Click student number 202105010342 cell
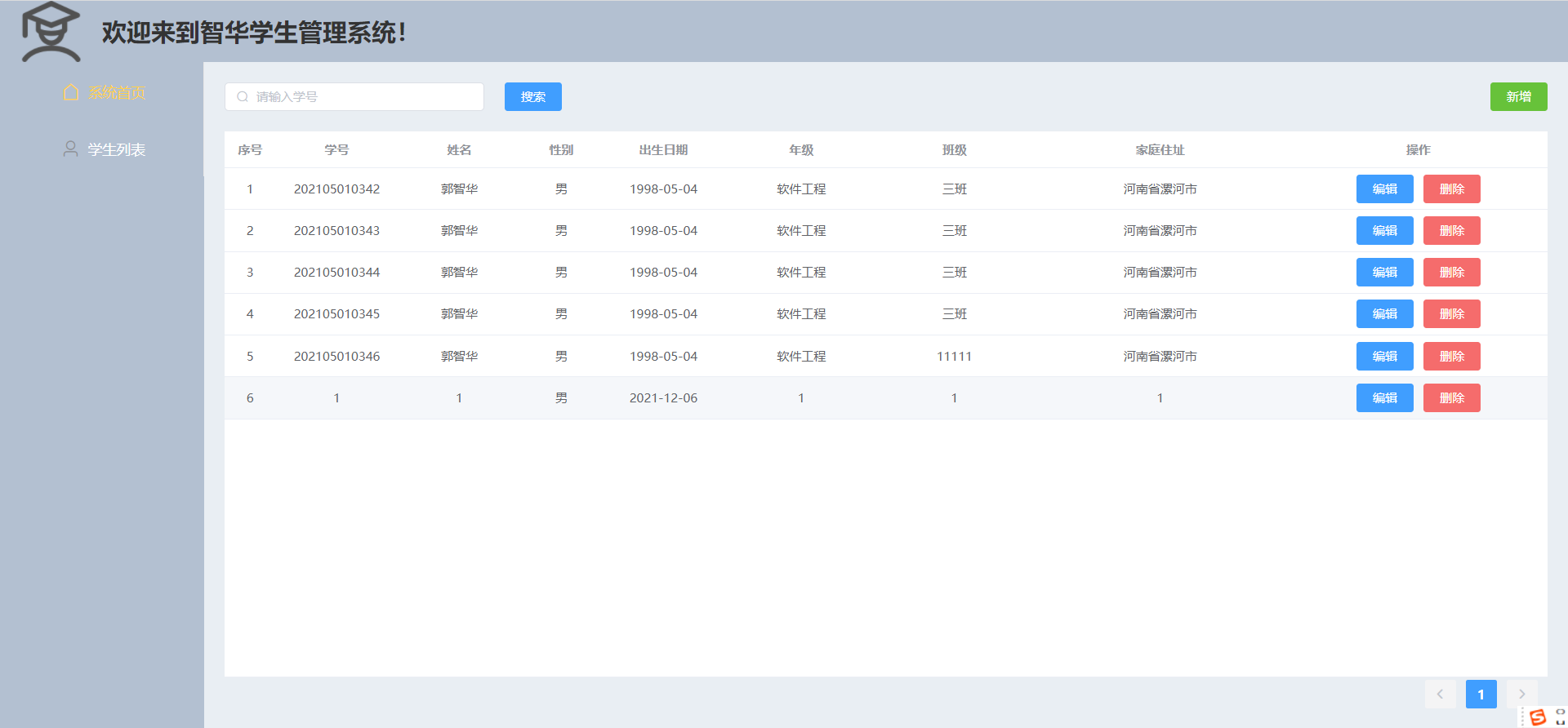The height and width of the screenshot is (728, 1568). 336,189
